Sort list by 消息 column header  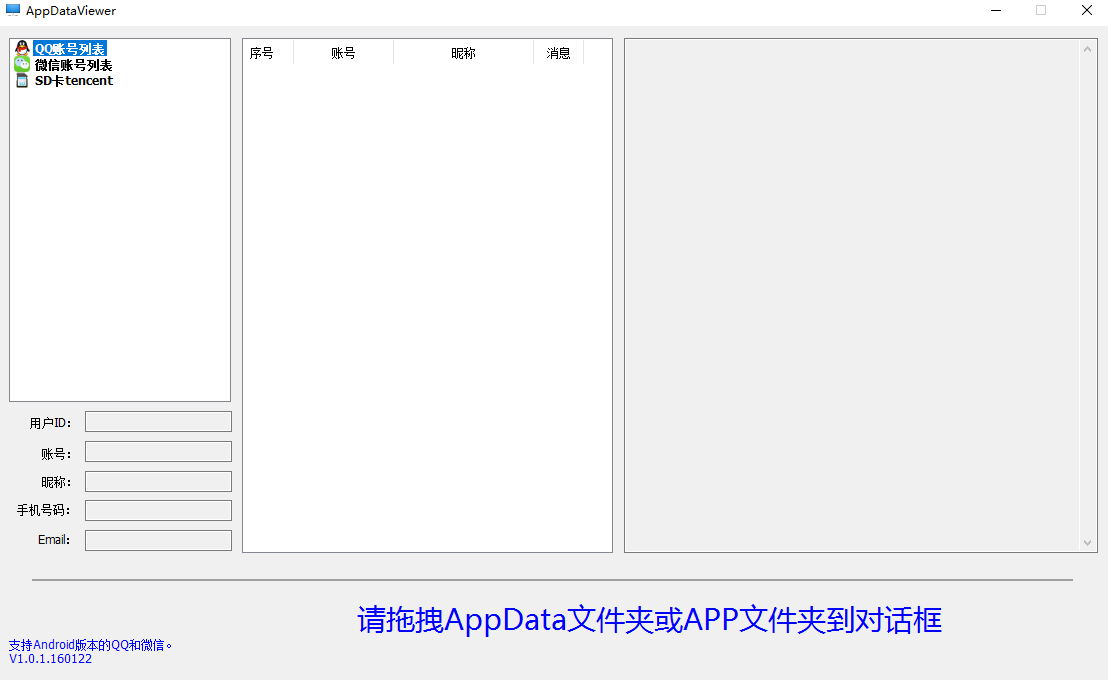pyautogui.click(x=558, y=53)
